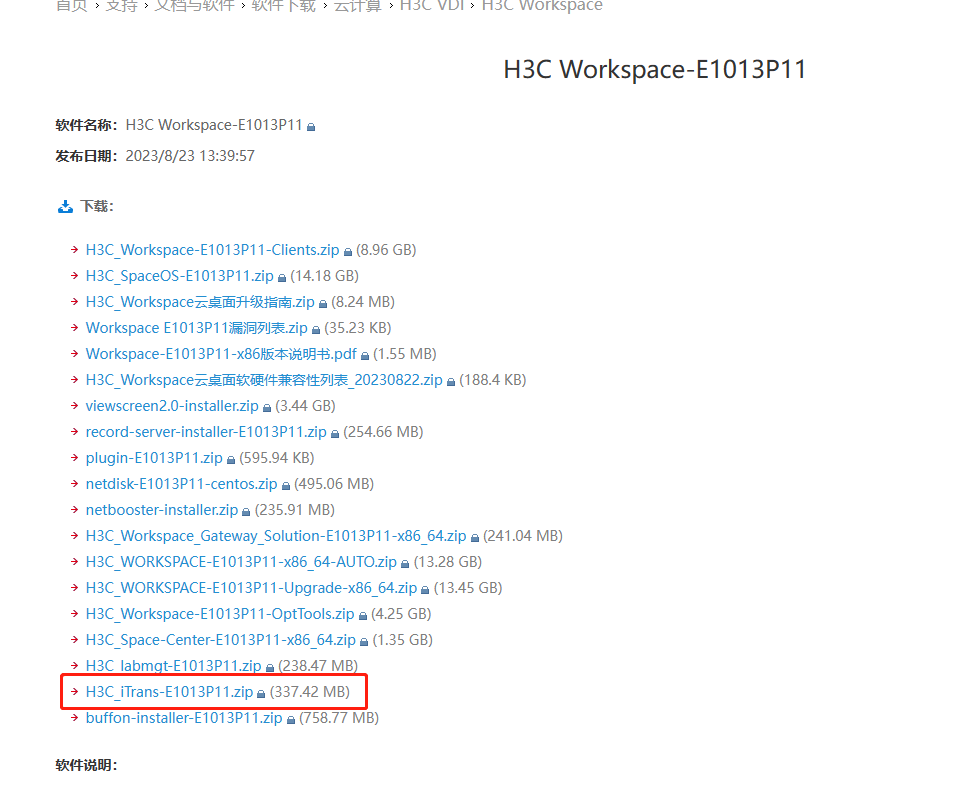
Task: Click lock icon after Gateway_Solution zip
Action: coord(475,538)
